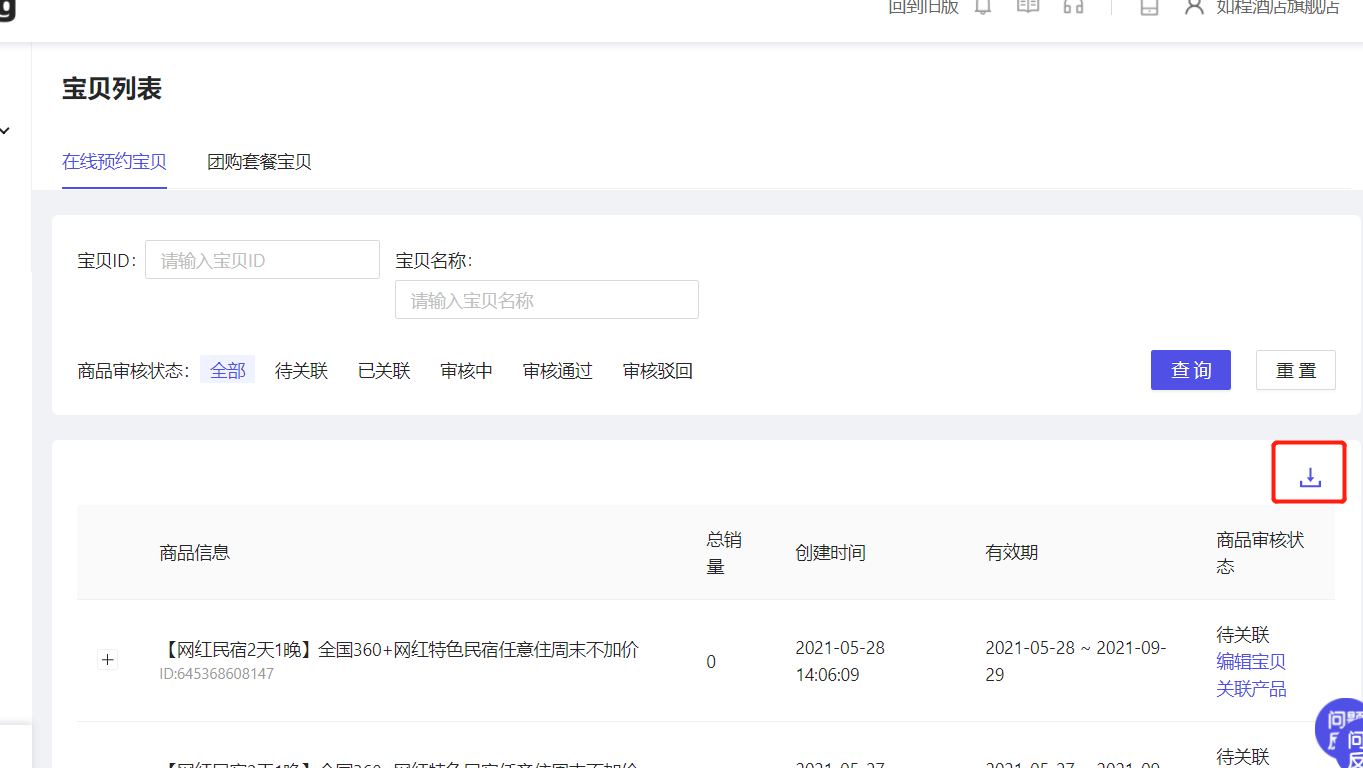Click the user avatar icon next to the shop name

pos(1193,7)
